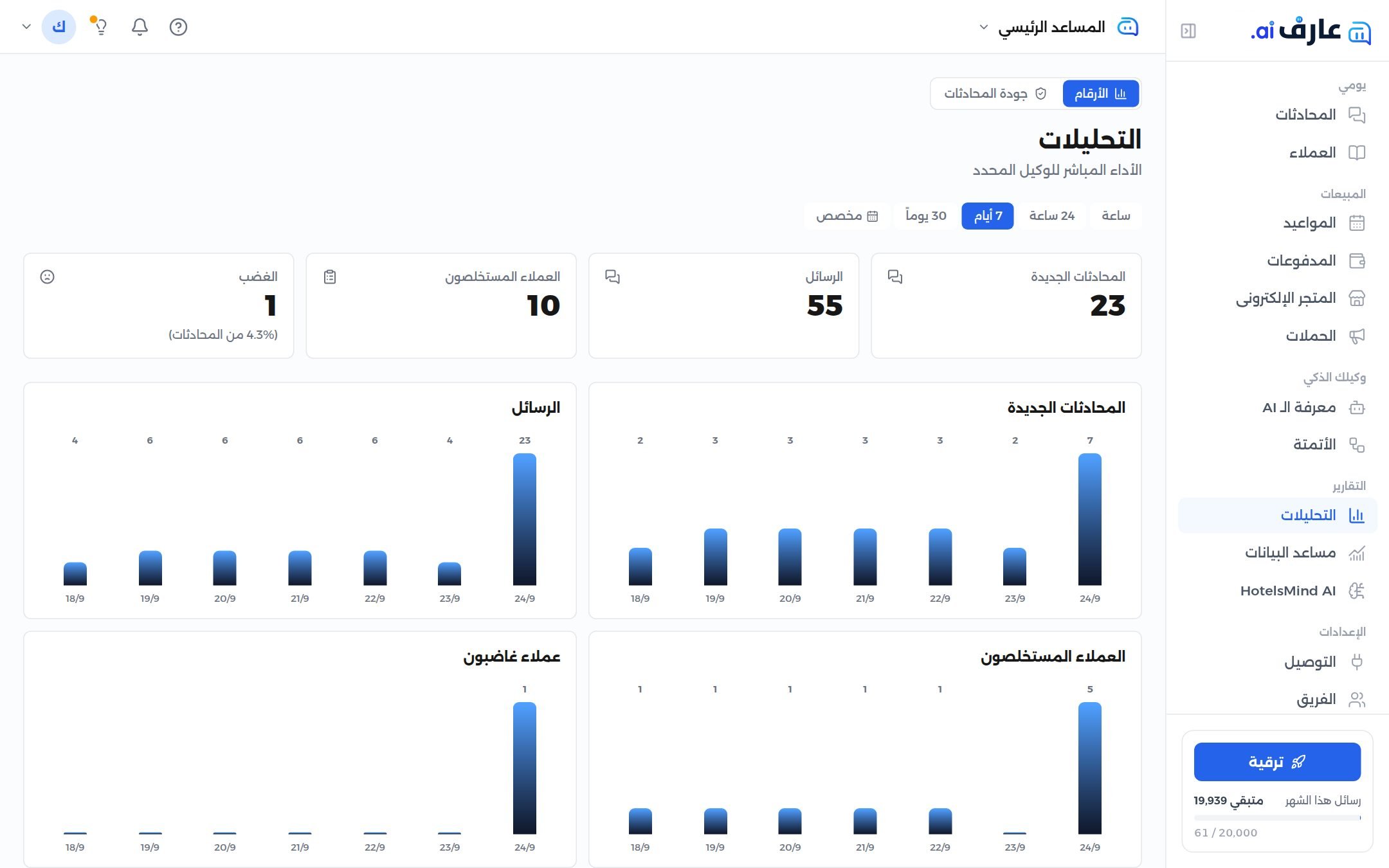Click the الرسائل stat card showing 55
This screenshot has width=1389, height=868.
(x=723, y=305)
